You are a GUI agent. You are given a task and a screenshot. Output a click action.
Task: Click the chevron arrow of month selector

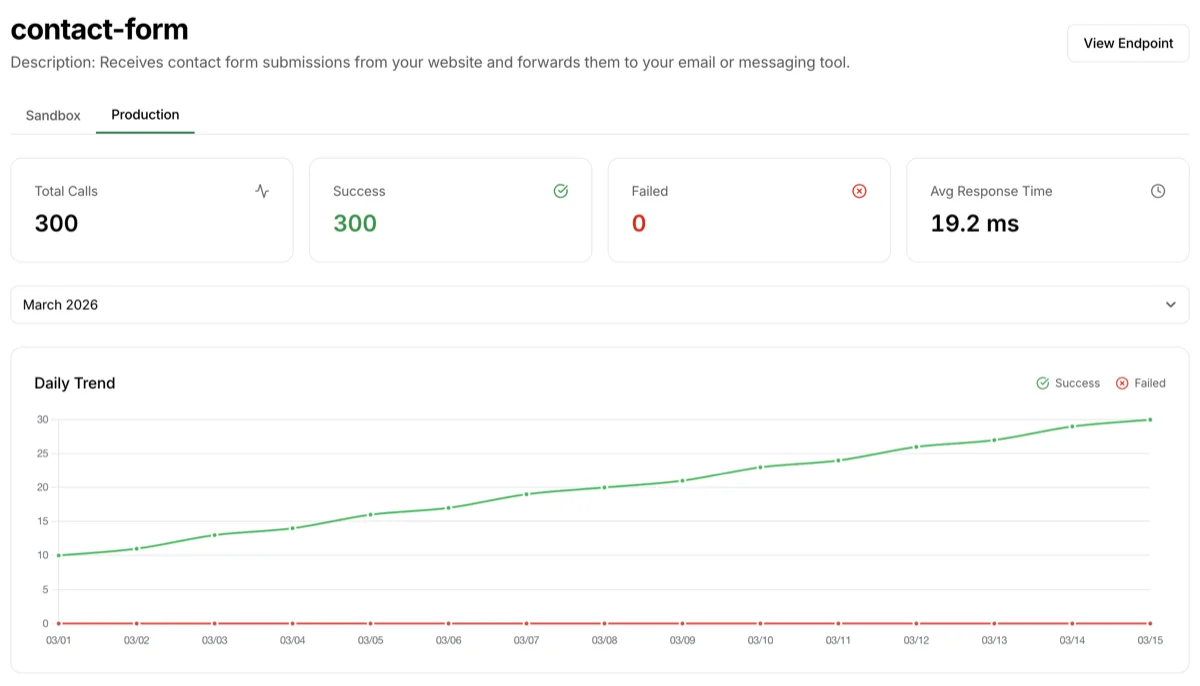pyautogui.click(x=1171, y=305)
